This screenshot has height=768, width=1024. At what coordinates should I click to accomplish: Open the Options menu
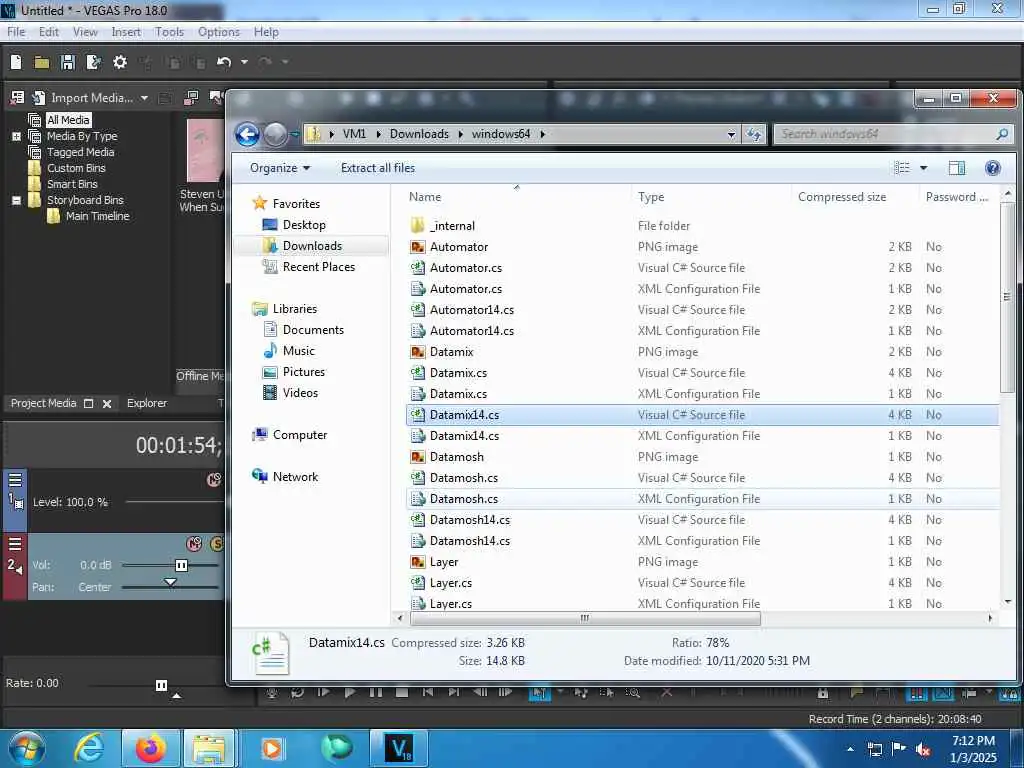click(219, 32)
